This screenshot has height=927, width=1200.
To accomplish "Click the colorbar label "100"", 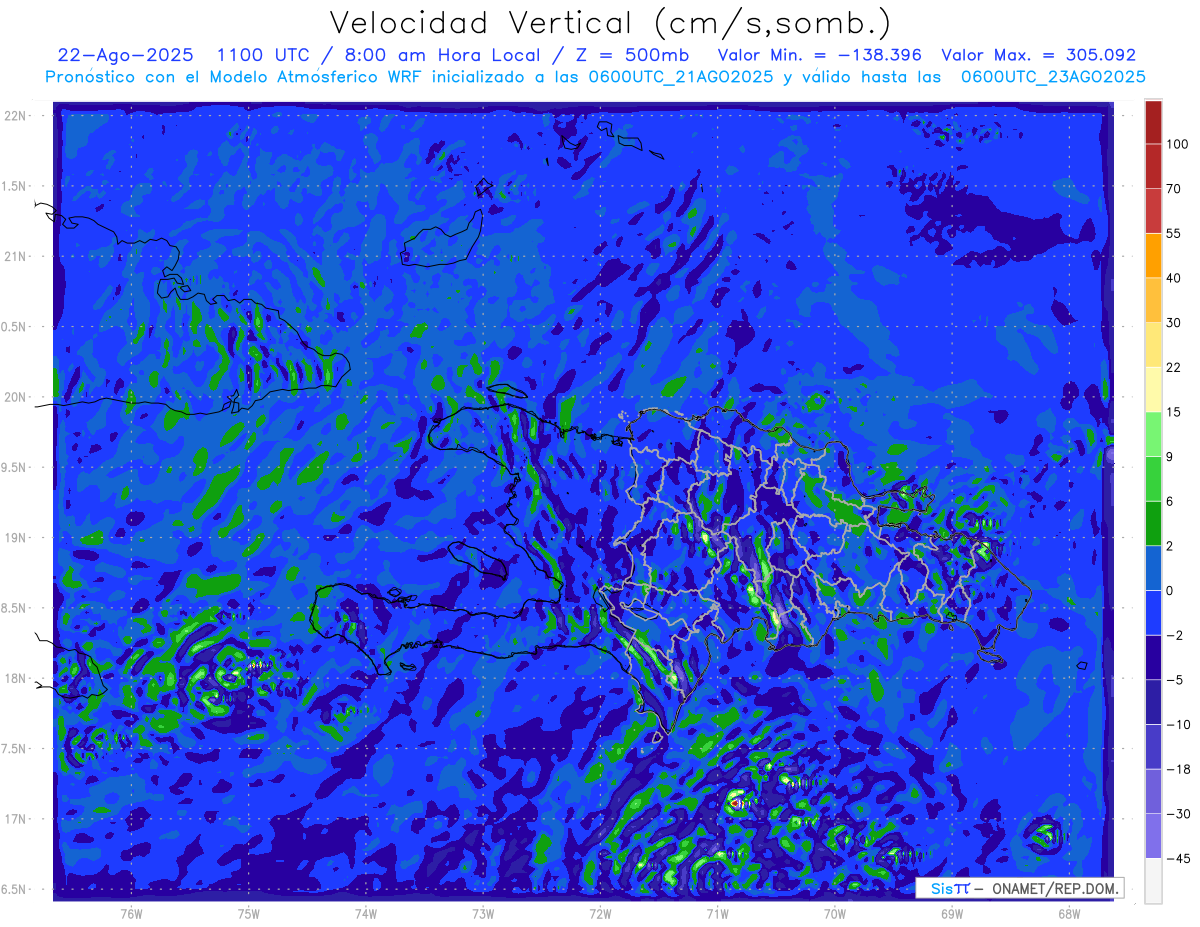I will (x=1177, y=144).
